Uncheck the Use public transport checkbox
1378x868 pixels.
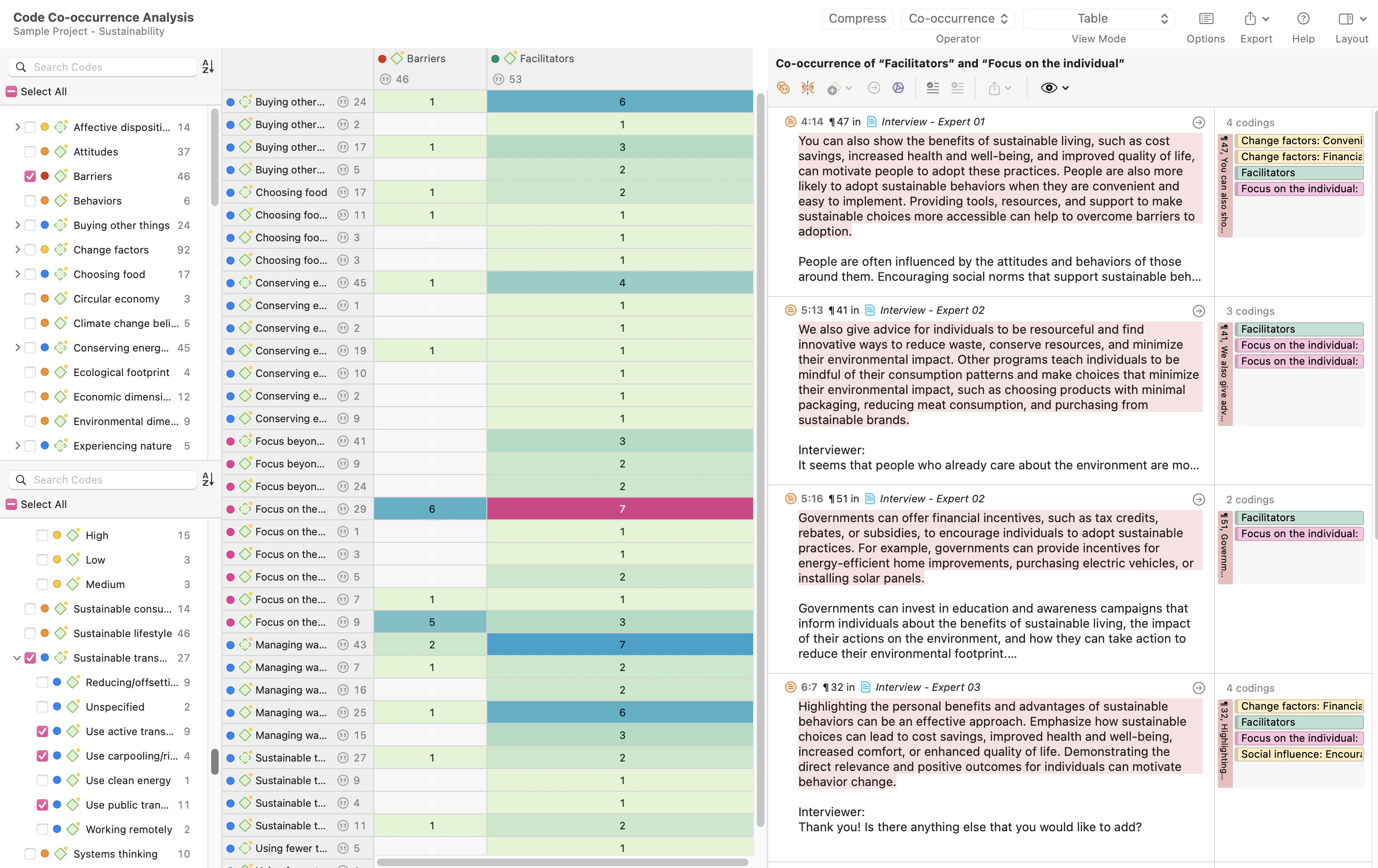(42, 804)
